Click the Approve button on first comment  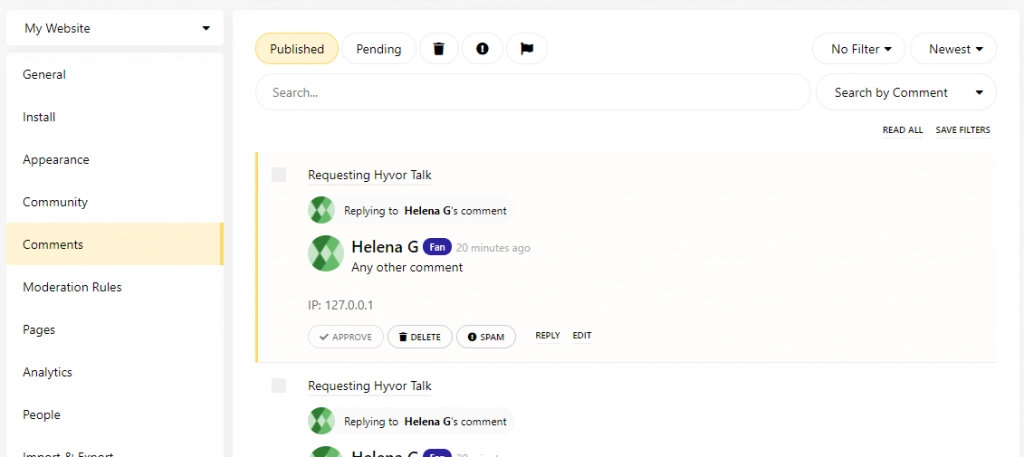[345, 337]
